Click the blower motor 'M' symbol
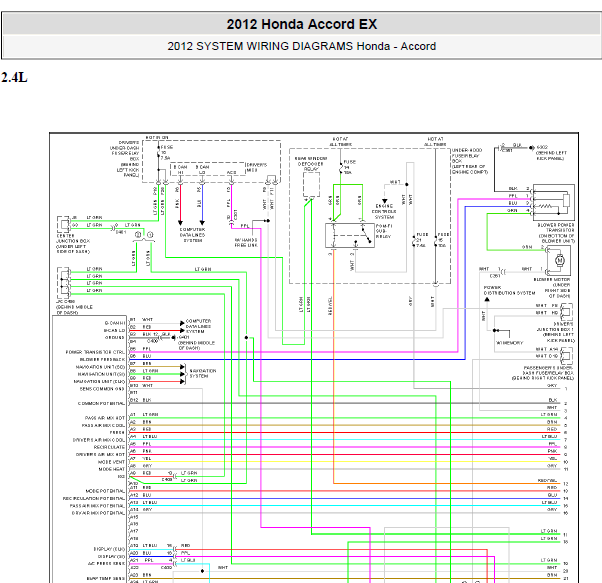 pyautogui.click(x=559, y=260)
